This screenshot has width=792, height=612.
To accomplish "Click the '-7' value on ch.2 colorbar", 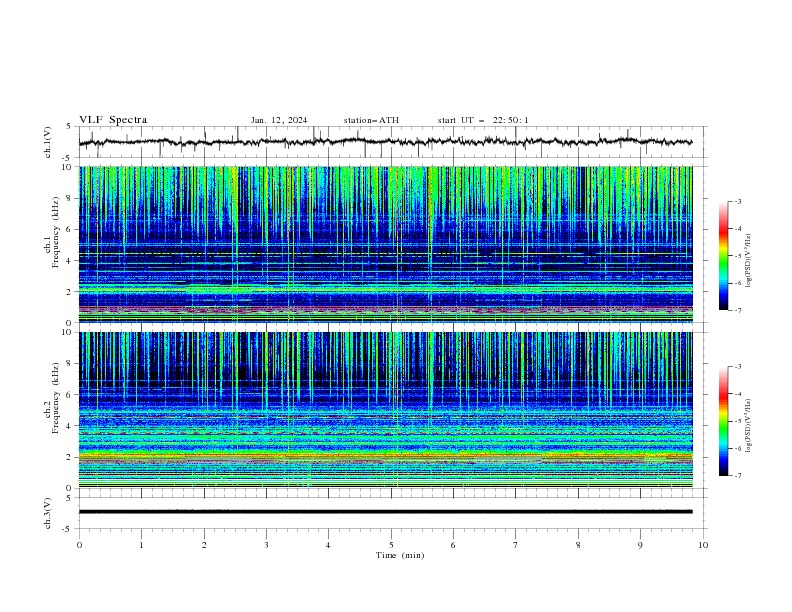I will coord(738,476).
